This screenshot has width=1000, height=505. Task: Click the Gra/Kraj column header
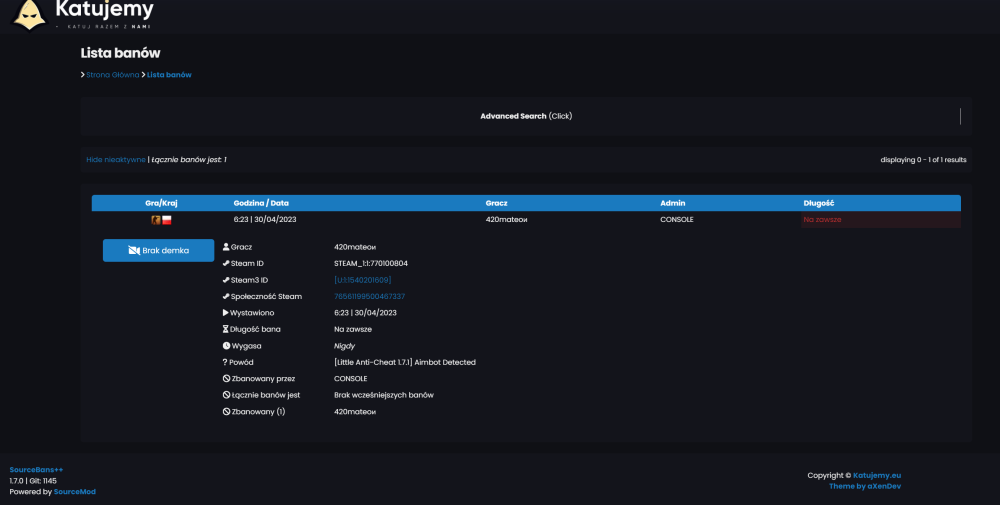tap(161, 203)
